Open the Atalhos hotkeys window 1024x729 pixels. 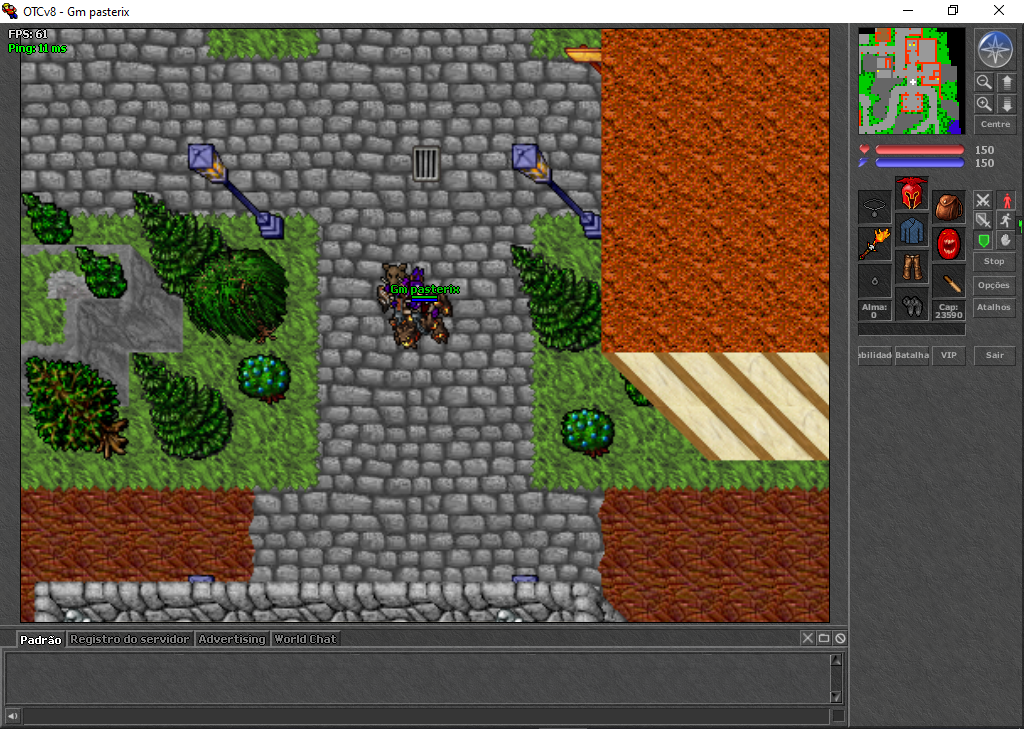[994, 307]
